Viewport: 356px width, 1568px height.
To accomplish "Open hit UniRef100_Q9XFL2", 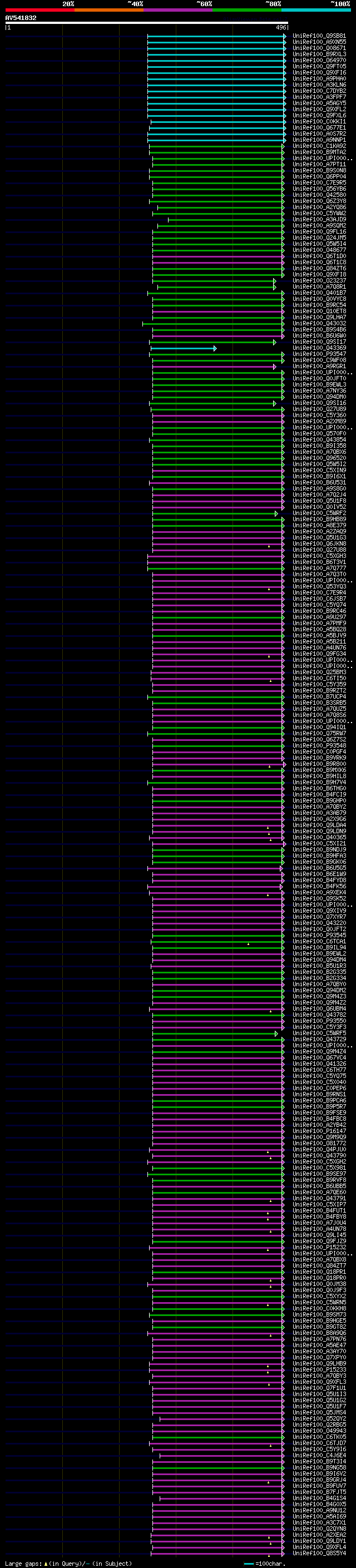I will point(319,110).
